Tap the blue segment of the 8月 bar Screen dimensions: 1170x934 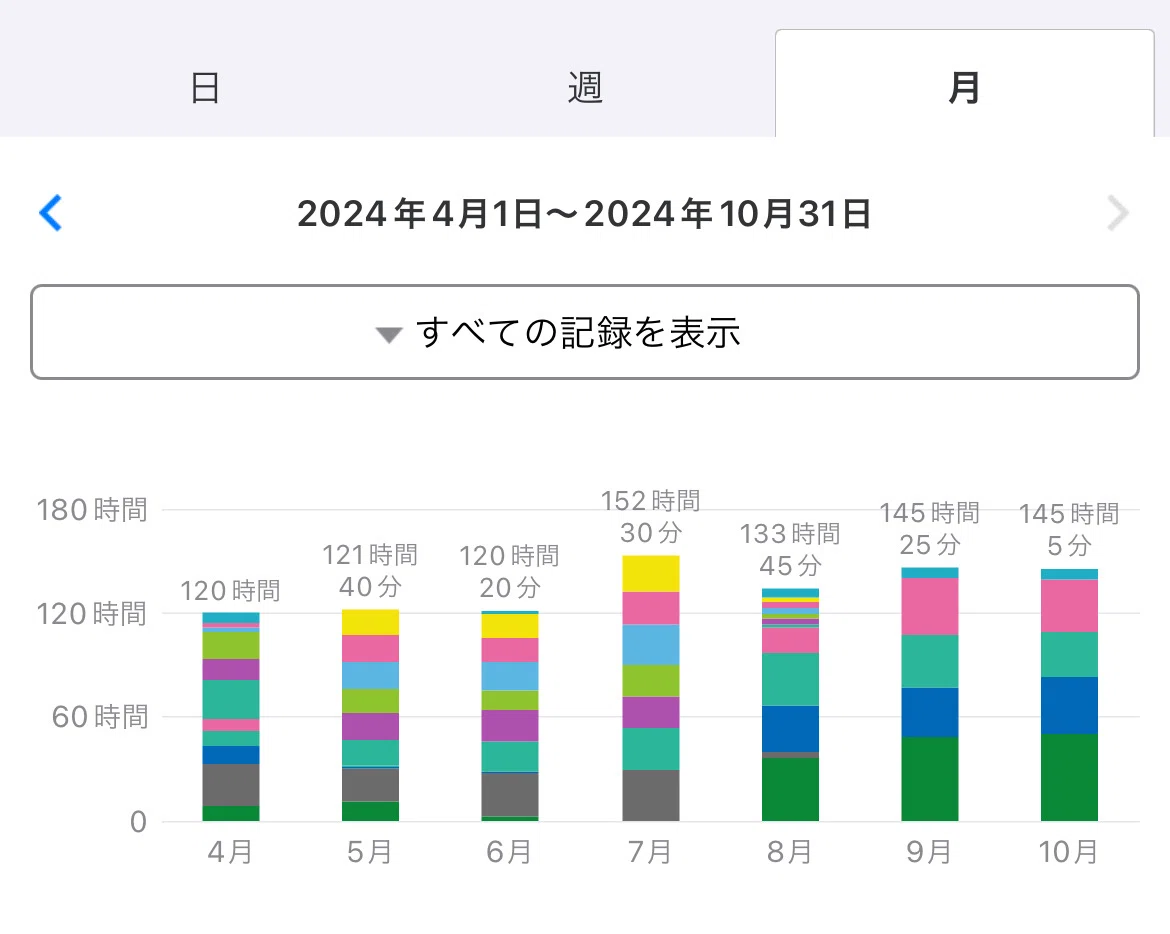790,729
